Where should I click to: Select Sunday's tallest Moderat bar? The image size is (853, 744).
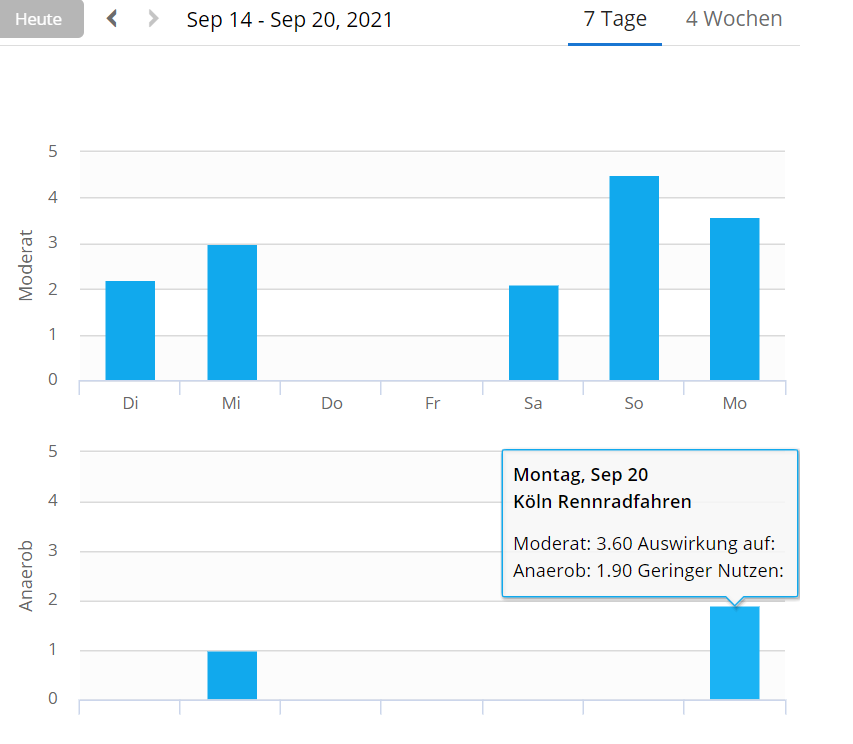pos(634,278)
